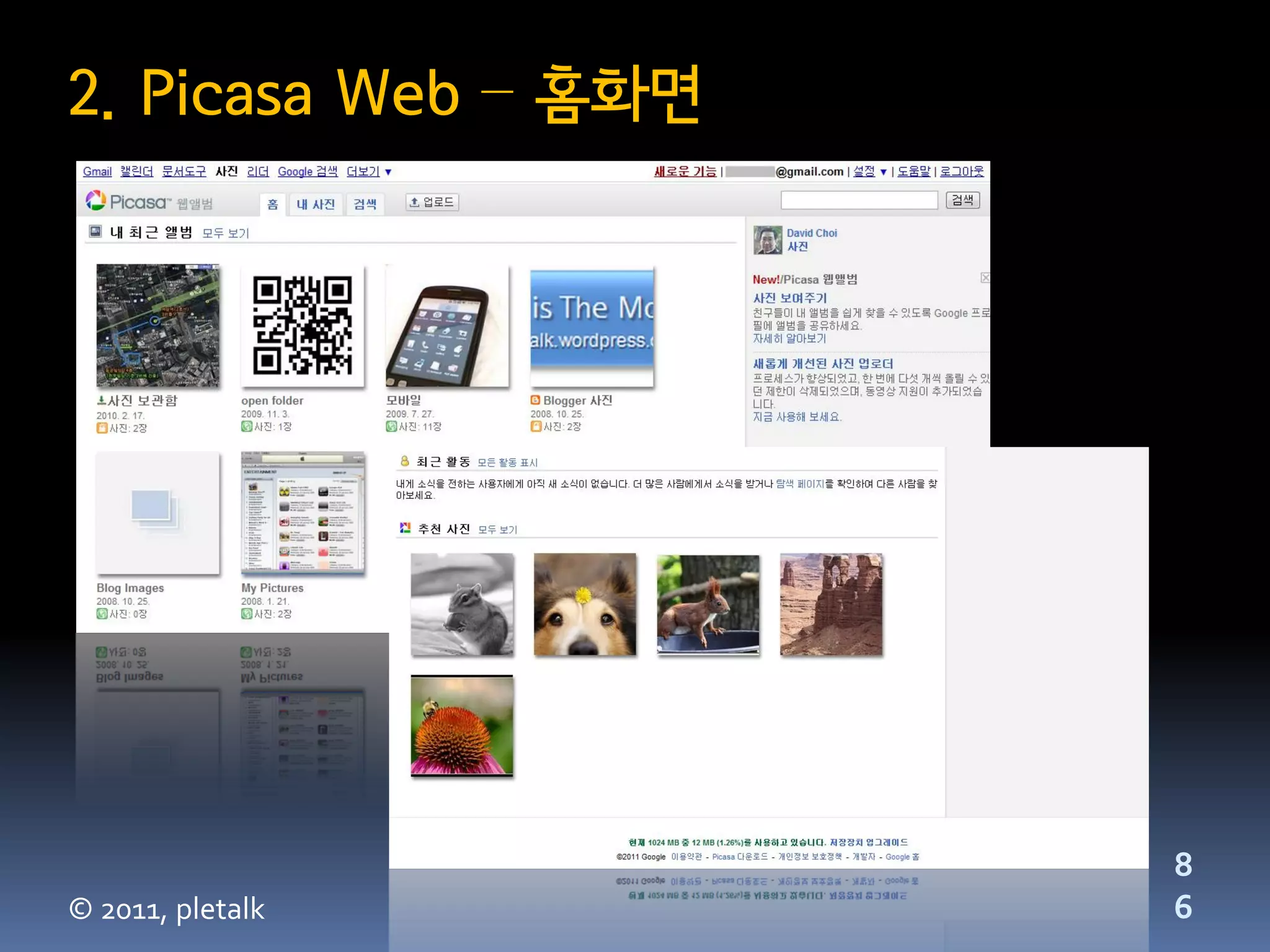1270x952 pixels.
Task: Open the red rock formation photo
Action: tap(831, 604)
